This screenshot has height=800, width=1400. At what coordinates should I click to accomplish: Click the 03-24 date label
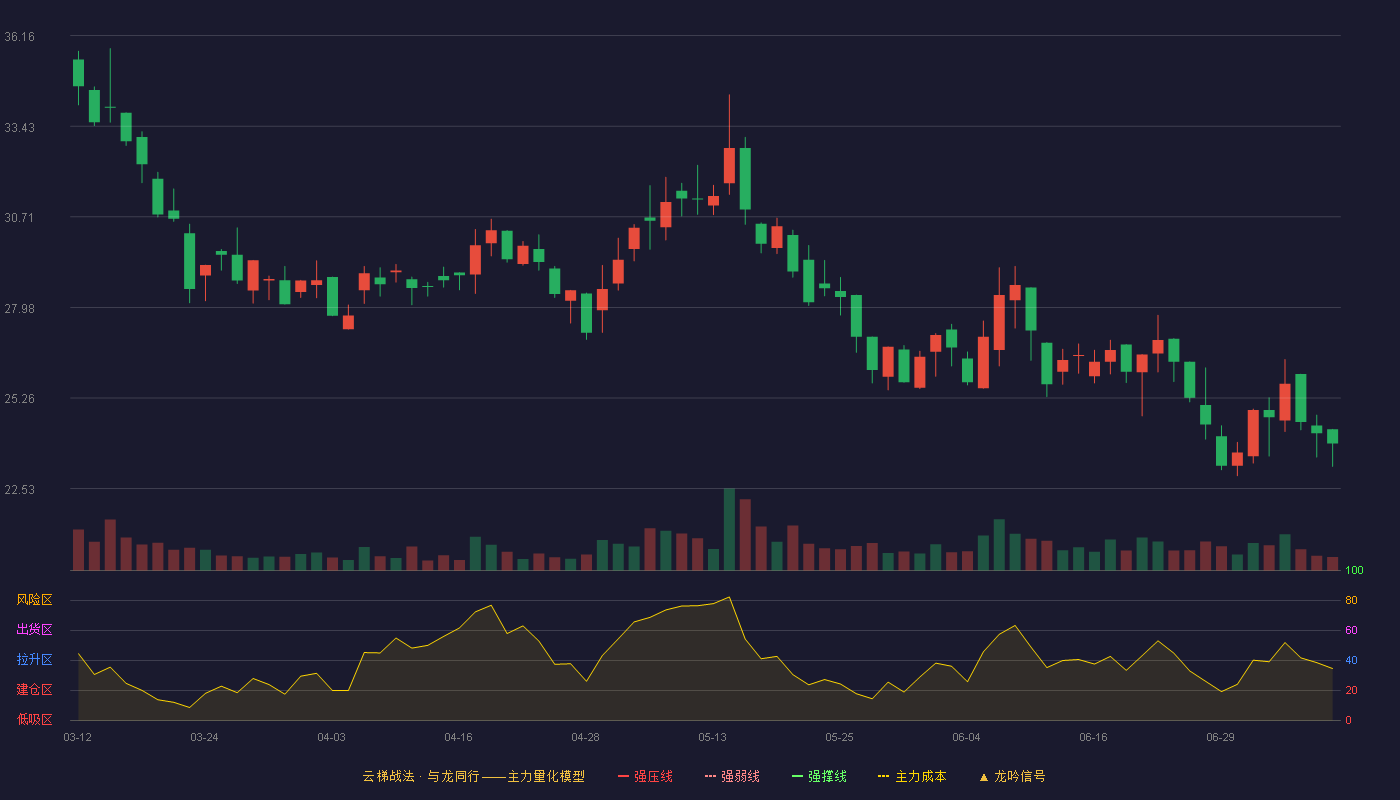(204, 737)
